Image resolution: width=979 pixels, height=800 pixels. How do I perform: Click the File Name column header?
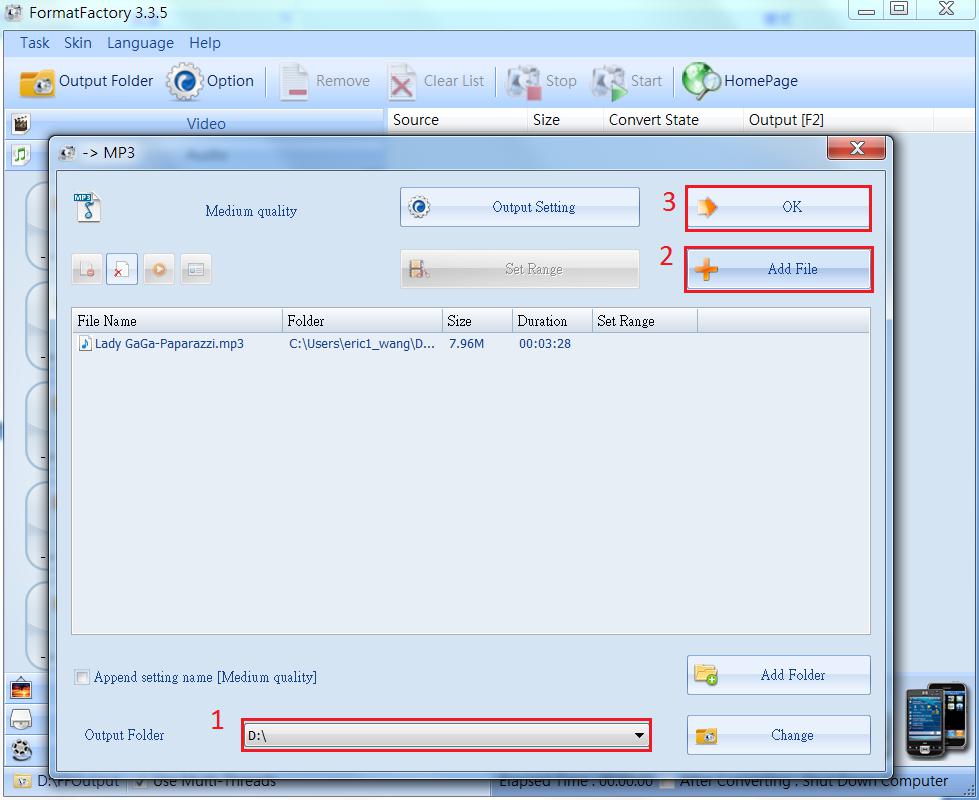pos(177,321)
